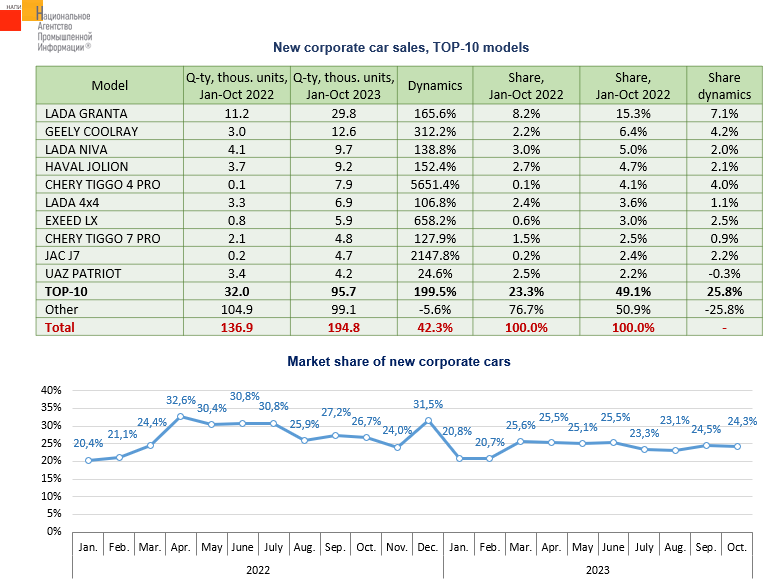Click the "Model" column header
The height and width of the screenshot is (581, 770).
(x=109, y=85)
